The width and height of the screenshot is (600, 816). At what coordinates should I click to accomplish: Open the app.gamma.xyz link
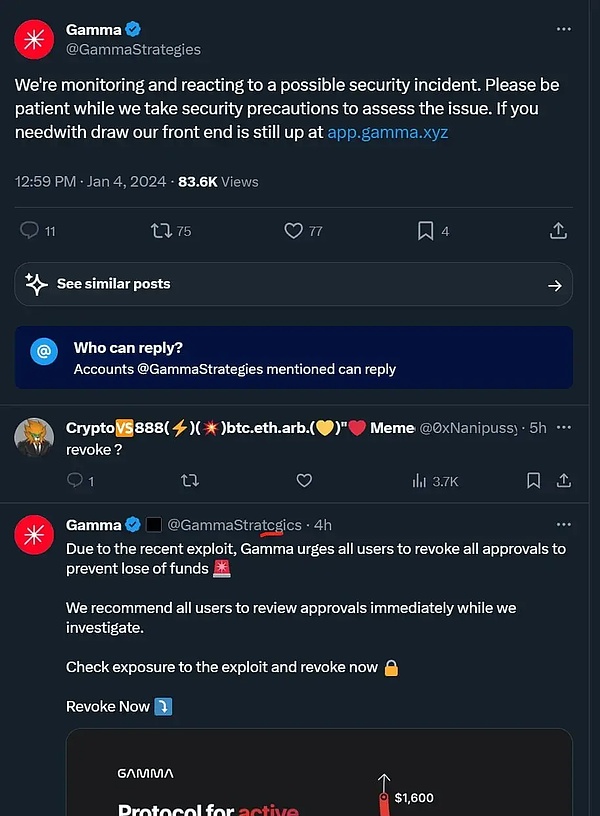click(387, 132)
